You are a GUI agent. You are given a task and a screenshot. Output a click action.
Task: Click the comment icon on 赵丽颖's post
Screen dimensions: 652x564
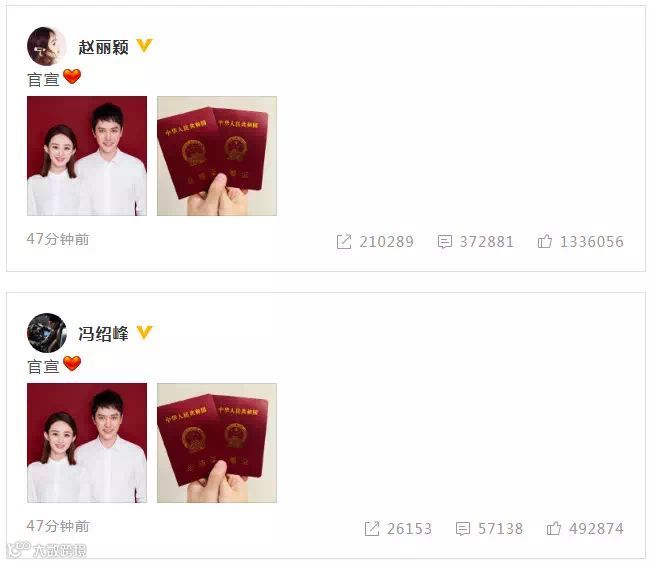[x=445, y=242]
